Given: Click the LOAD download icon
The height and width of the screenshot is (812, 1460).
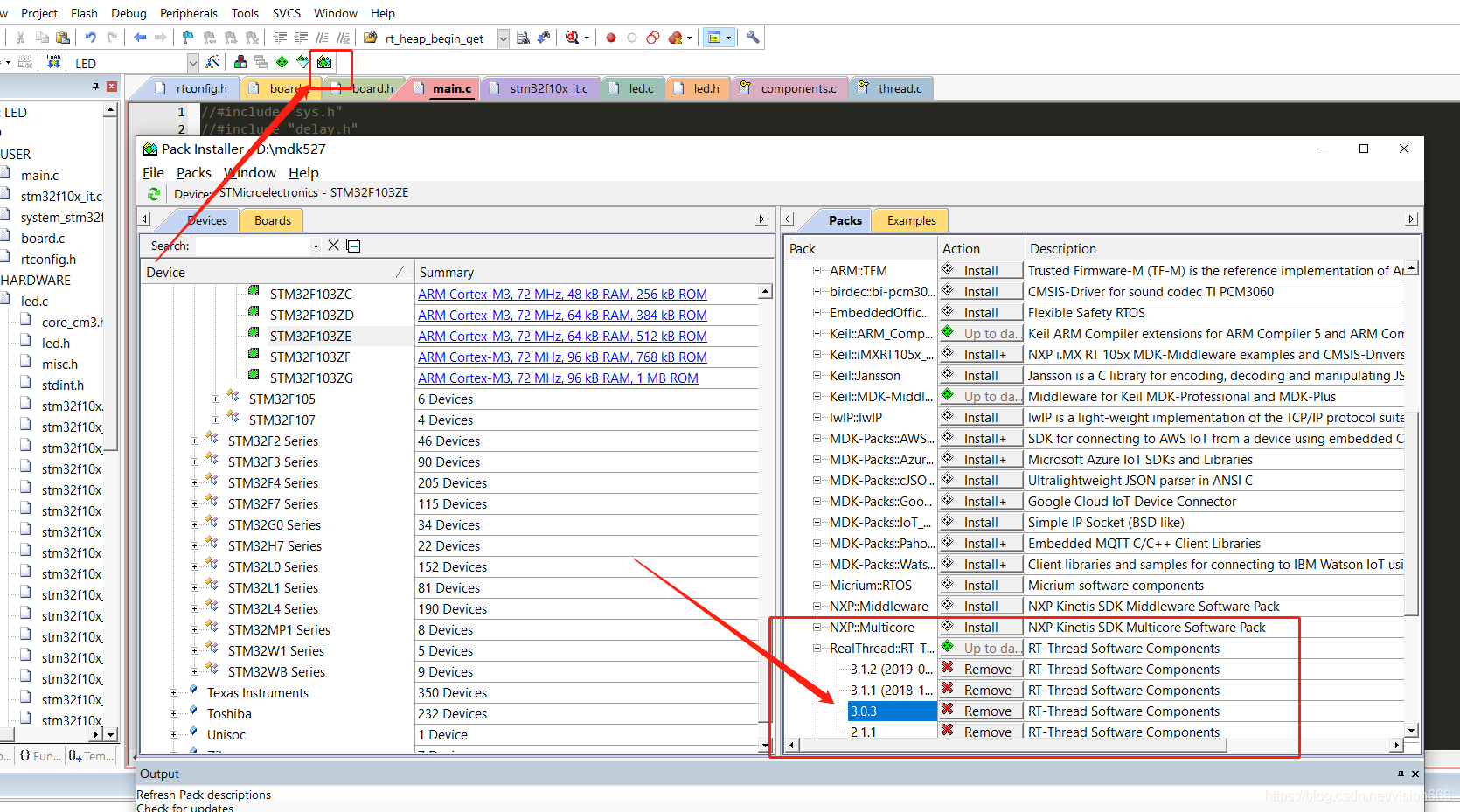Looking at the screenshot, I should click(53, 62).
